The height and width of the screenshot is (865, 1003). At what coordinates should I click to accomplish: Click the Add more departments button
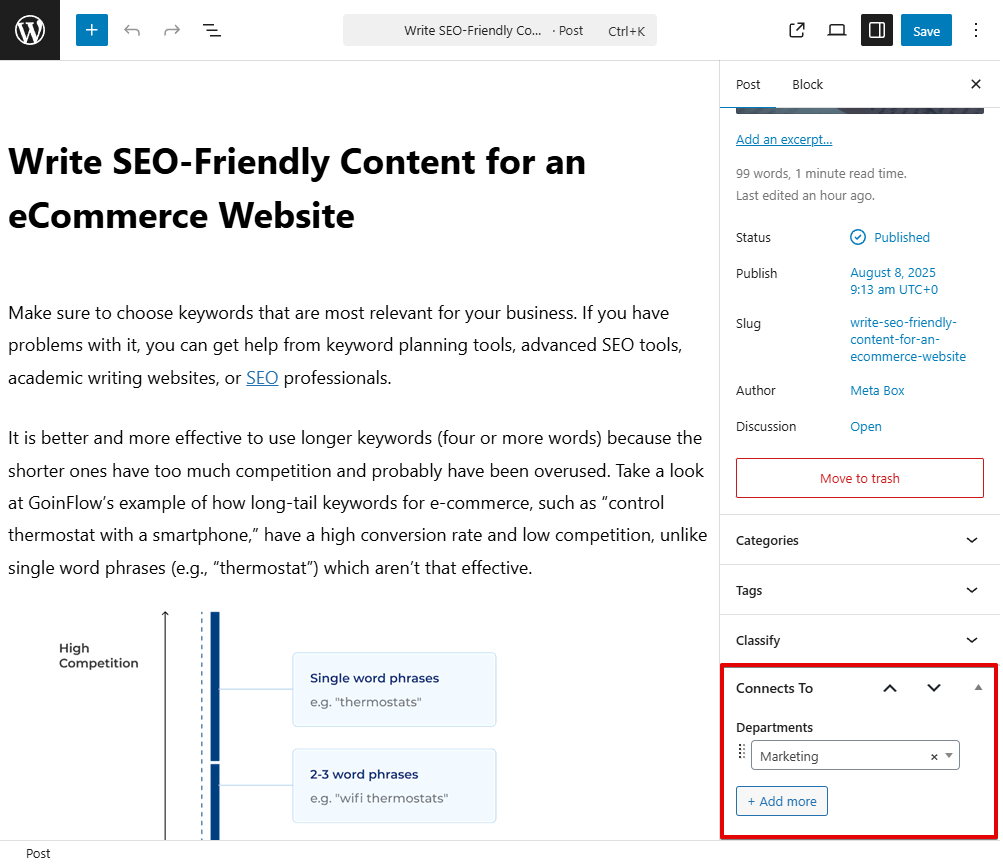[781, 801]
